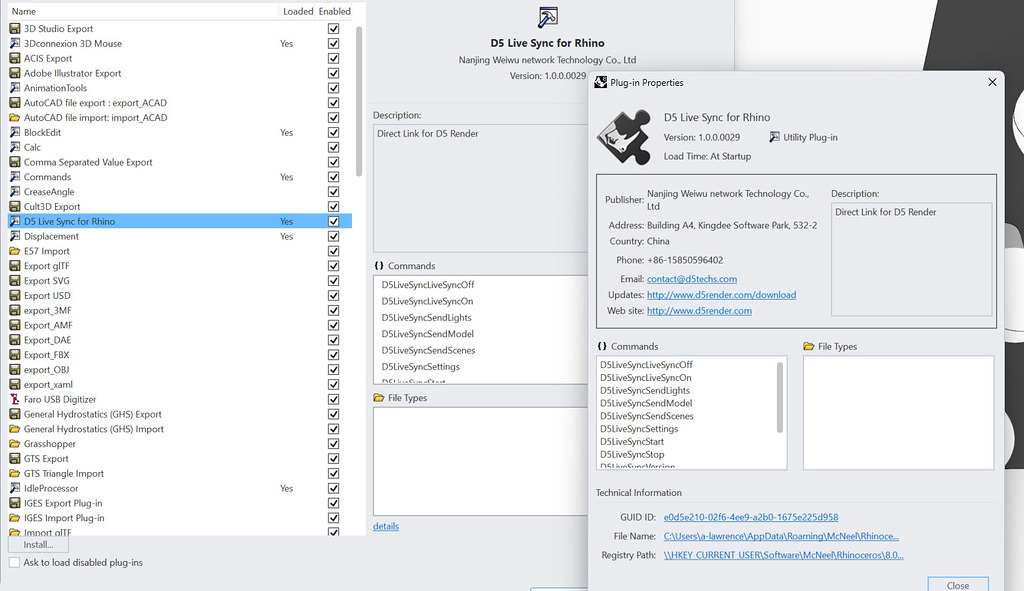Uncheck Enabled for 3D Studio Export
Viewport: 1024px width, 591px height.
pyautogui.click(x=333, y=28)
